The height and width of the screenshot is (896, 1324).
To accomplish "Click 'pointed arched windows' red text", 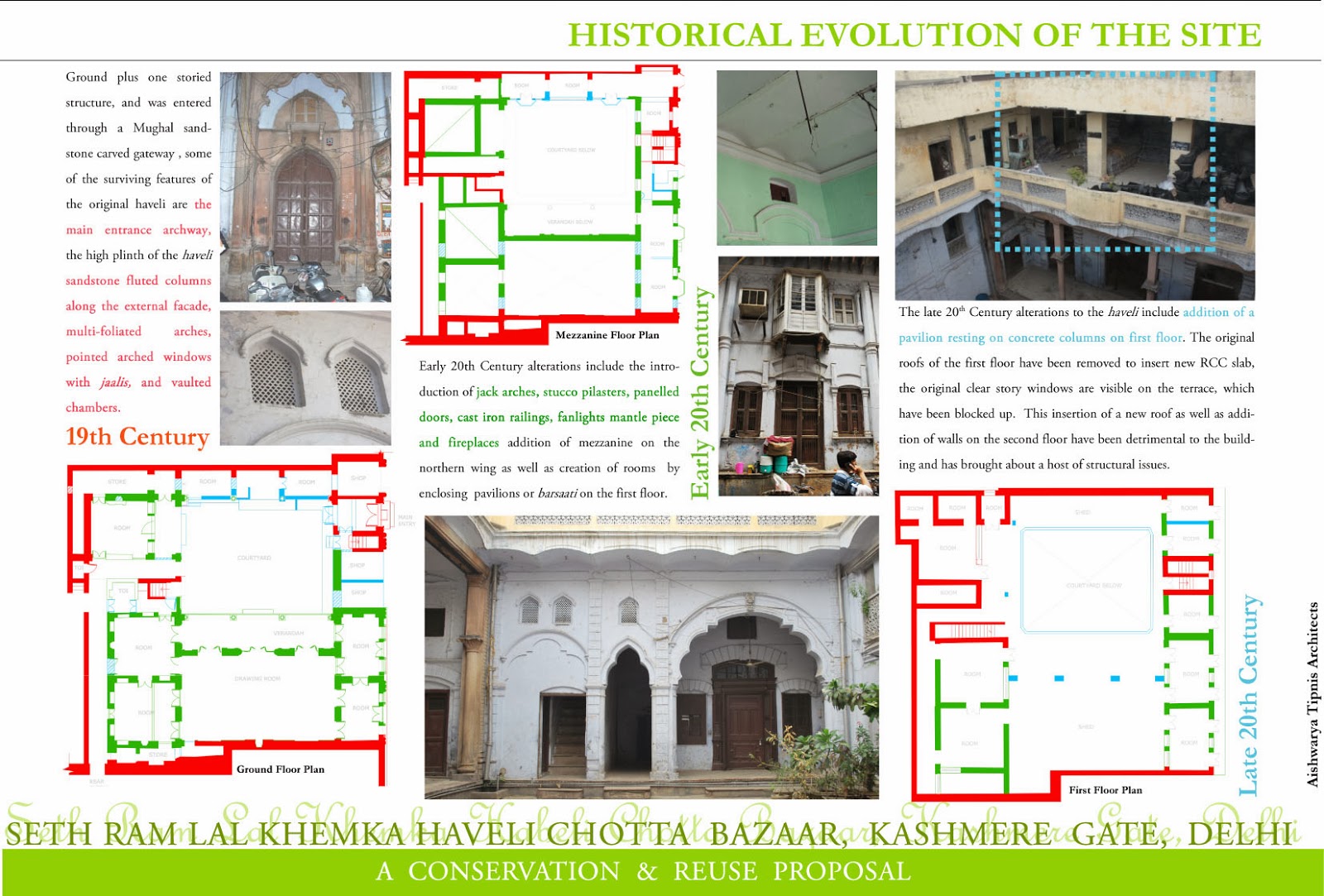I will [138, 357].
